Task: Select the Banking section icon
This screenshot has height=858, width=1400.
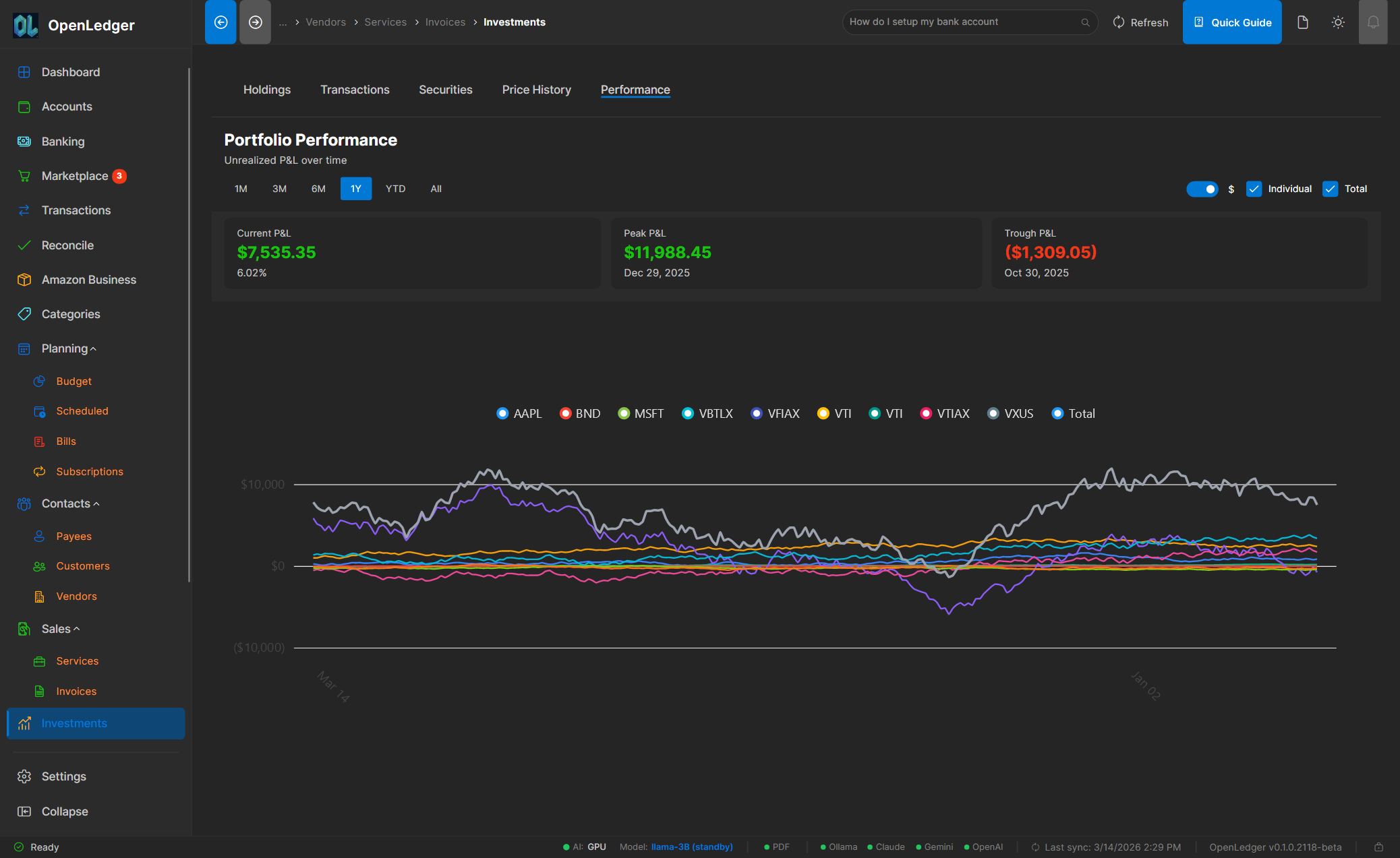Action: 24,142
